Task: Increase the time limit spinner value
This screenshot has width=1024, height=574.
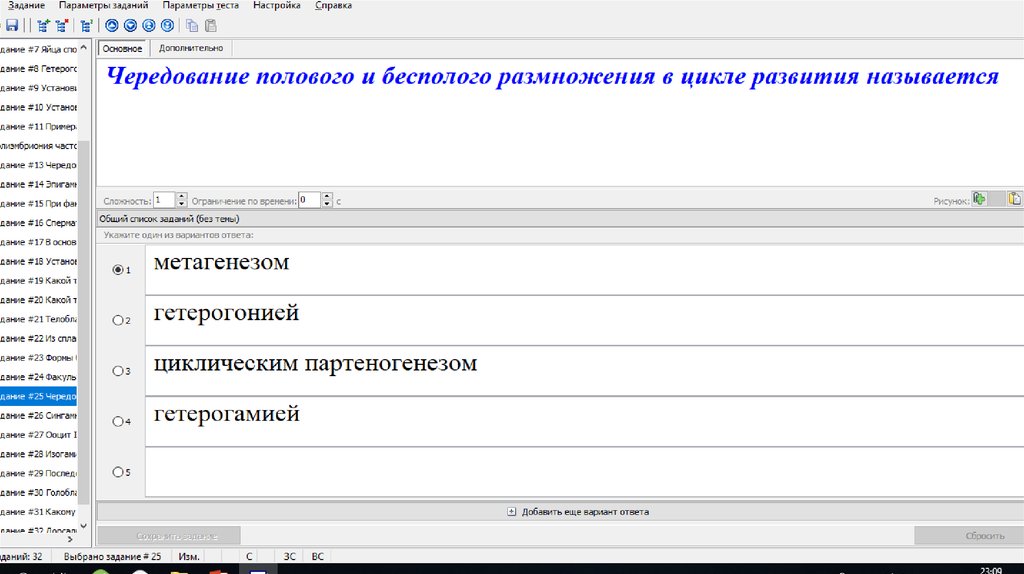Action: click(328, 196)
